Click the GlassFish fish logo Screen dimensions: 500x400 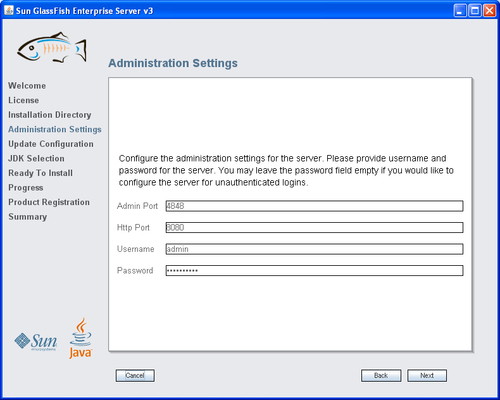pyautogui.click(x=52, y=47)
